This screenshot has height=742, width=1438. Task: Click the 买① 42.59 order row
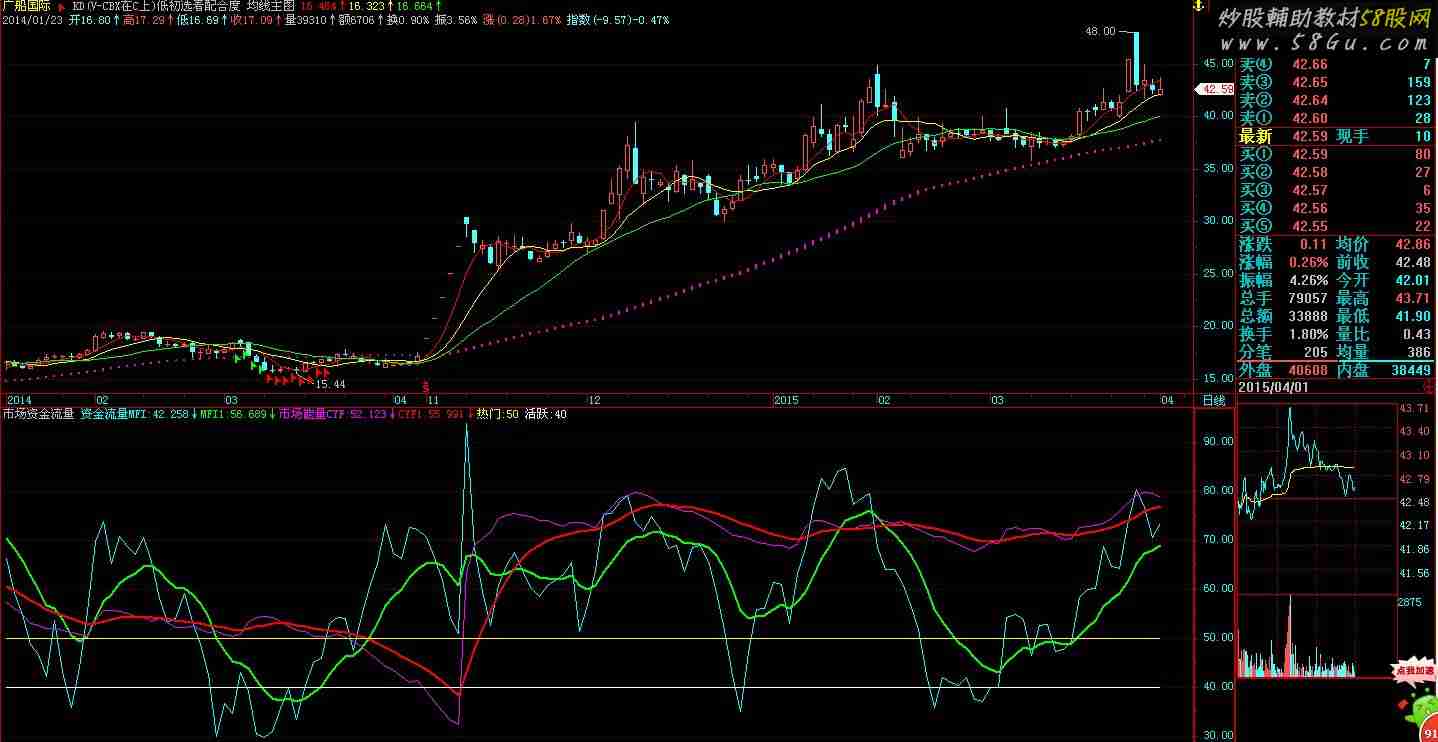click(x=1335, y=154)
